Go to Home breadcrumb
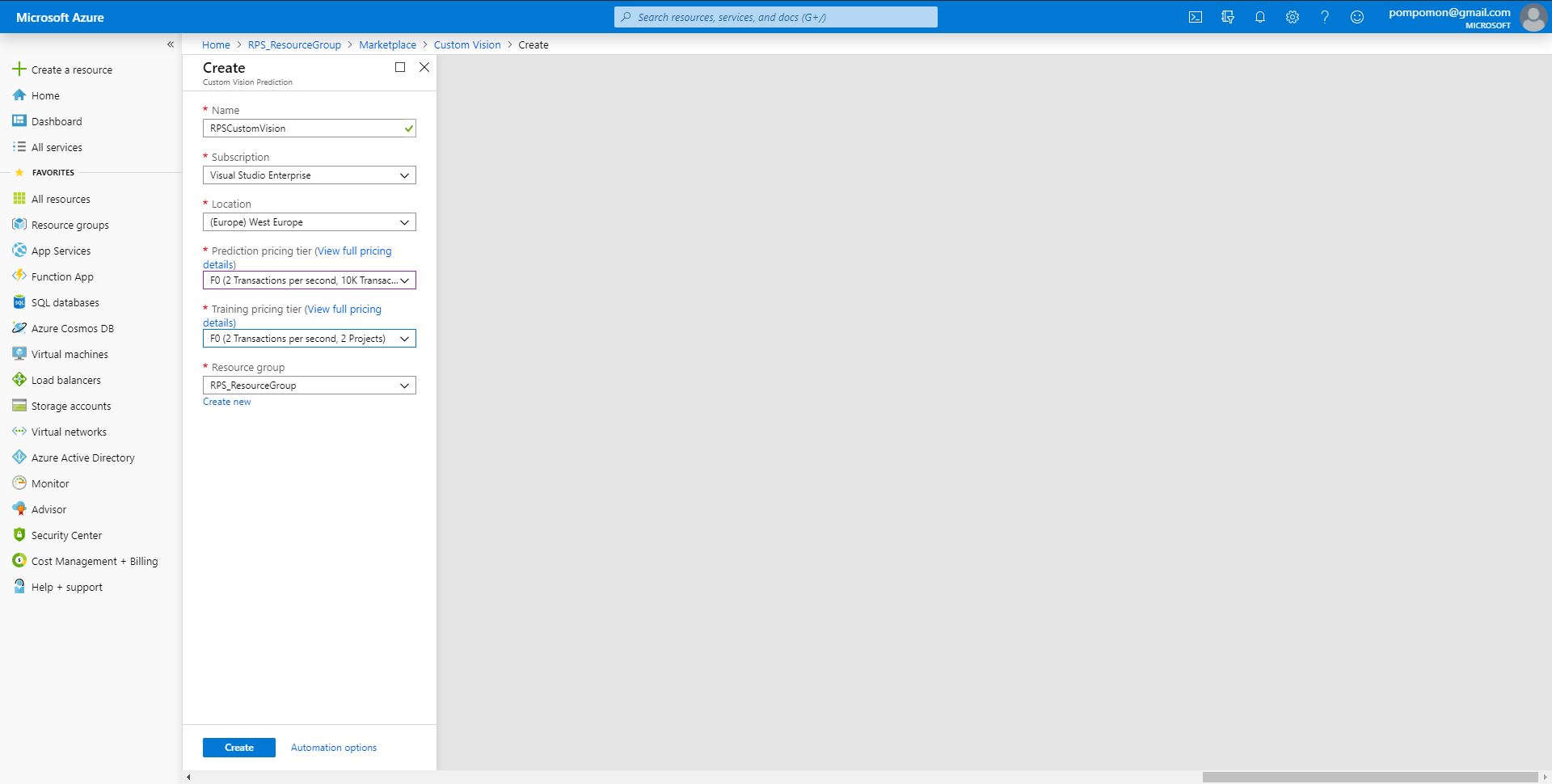1552x784 pixels. [x=216, y=44]
